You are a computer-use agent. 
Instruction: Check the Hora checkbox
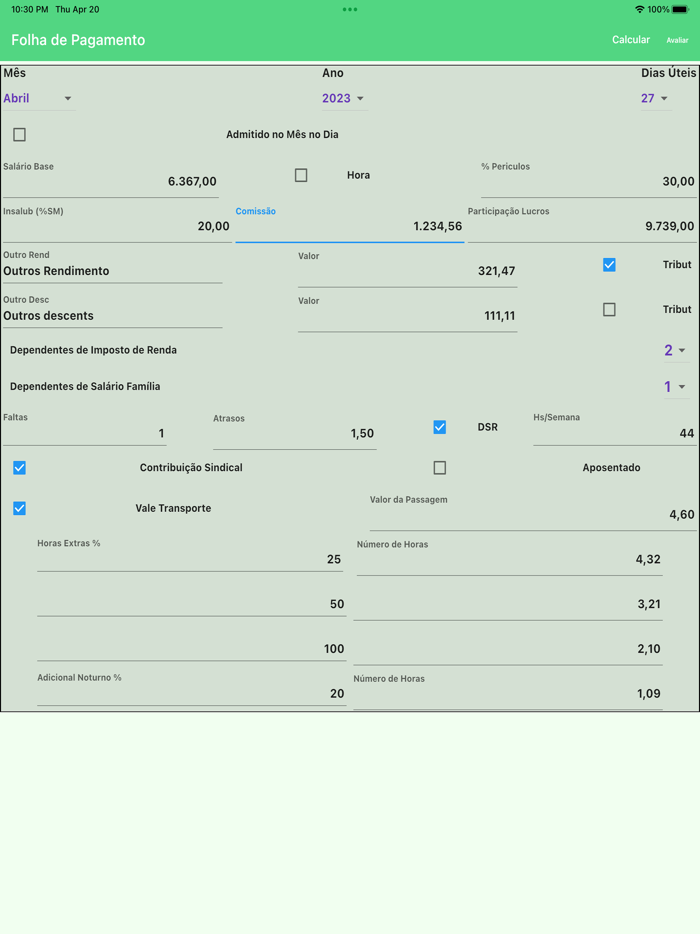301,175
